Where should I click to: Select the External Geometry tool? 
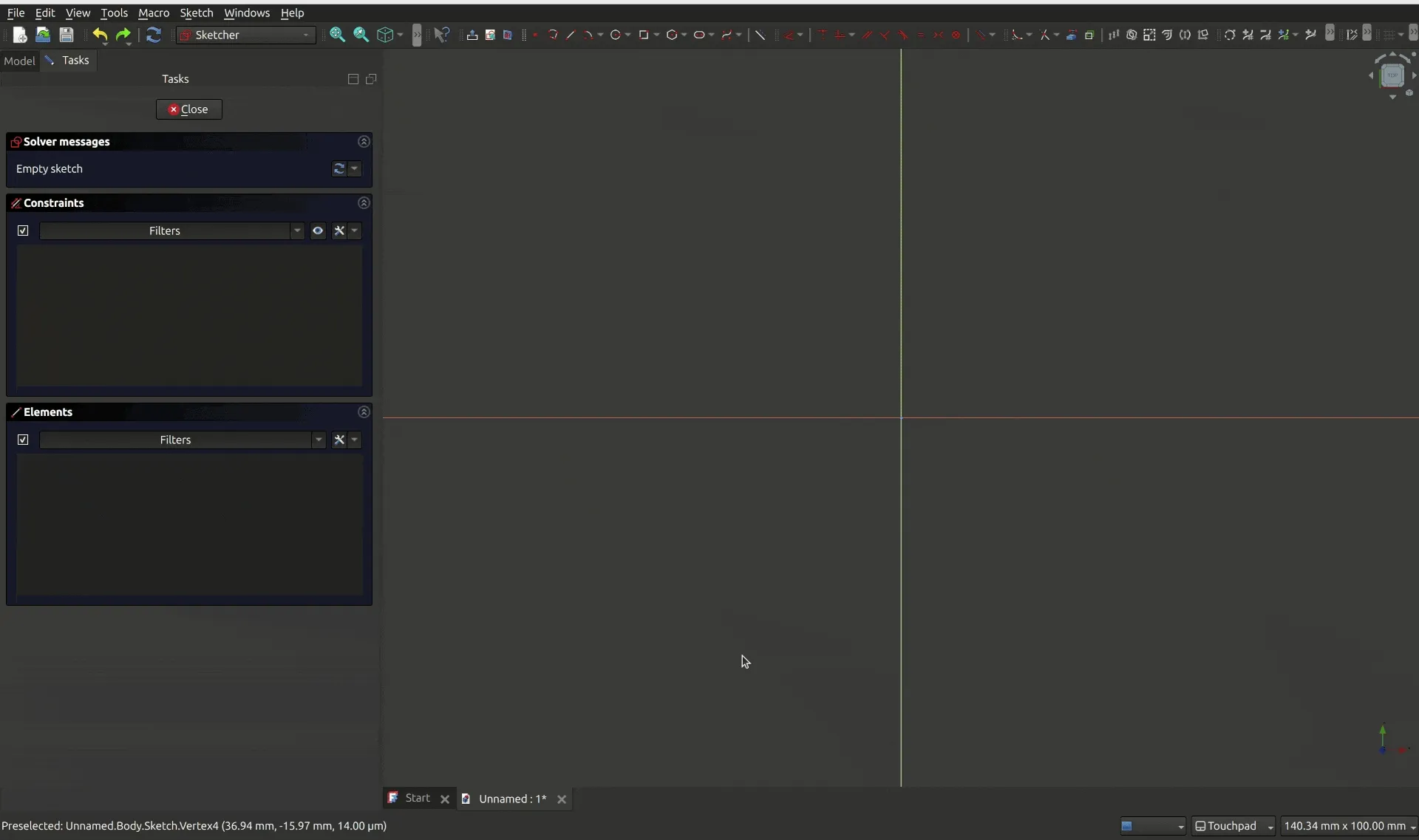[1071, 35]
